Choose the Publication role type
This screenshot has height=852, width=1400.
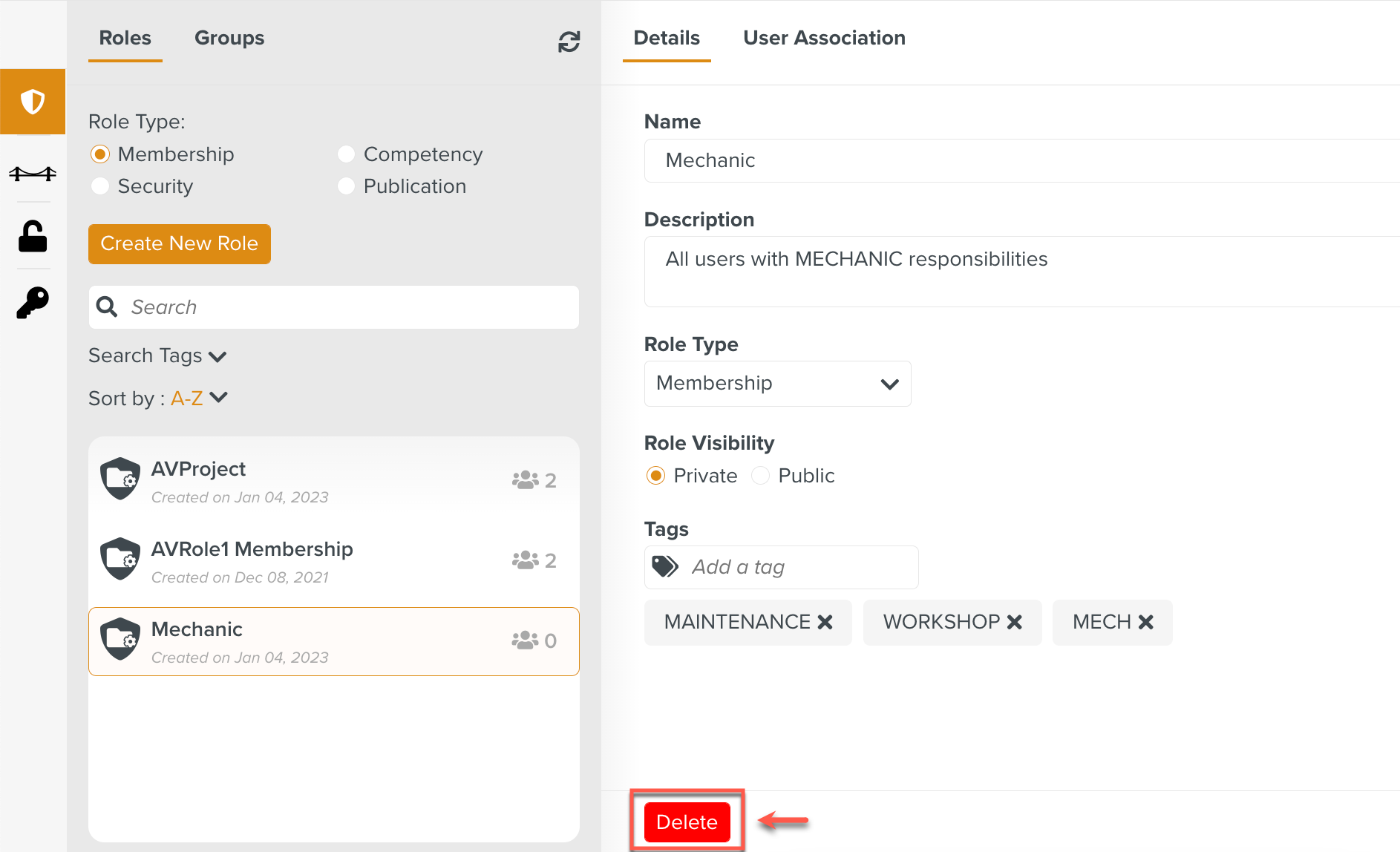click(346, 186)
